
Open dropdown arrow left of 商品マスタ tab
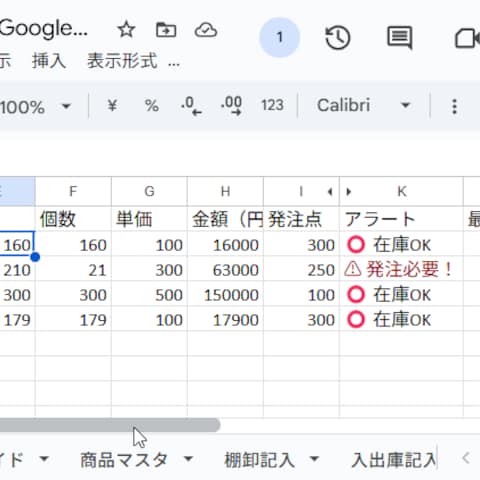pyautogui.click(x=44, y=459)
